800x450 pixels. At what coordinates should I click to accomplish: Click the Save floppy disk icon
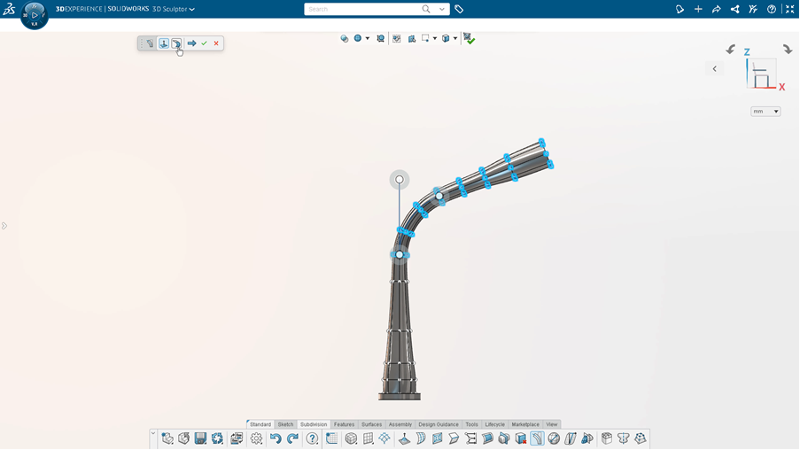click(x=201, y=438)
